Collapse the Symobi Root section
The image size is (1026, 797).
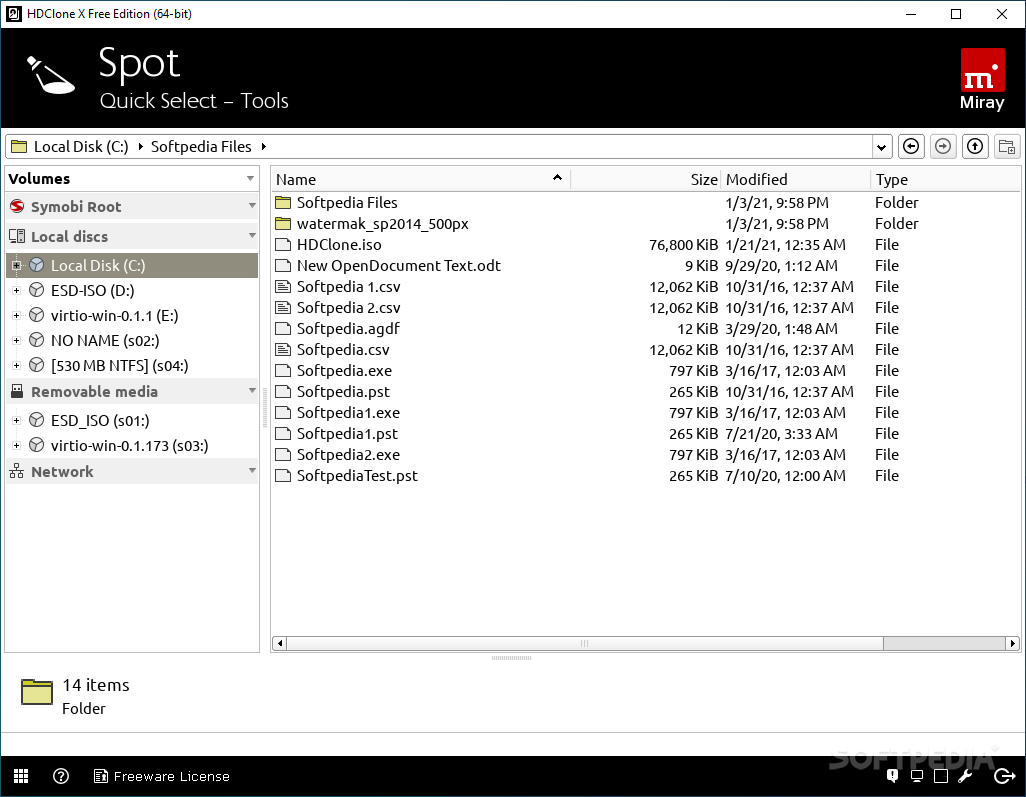[252, 206]
